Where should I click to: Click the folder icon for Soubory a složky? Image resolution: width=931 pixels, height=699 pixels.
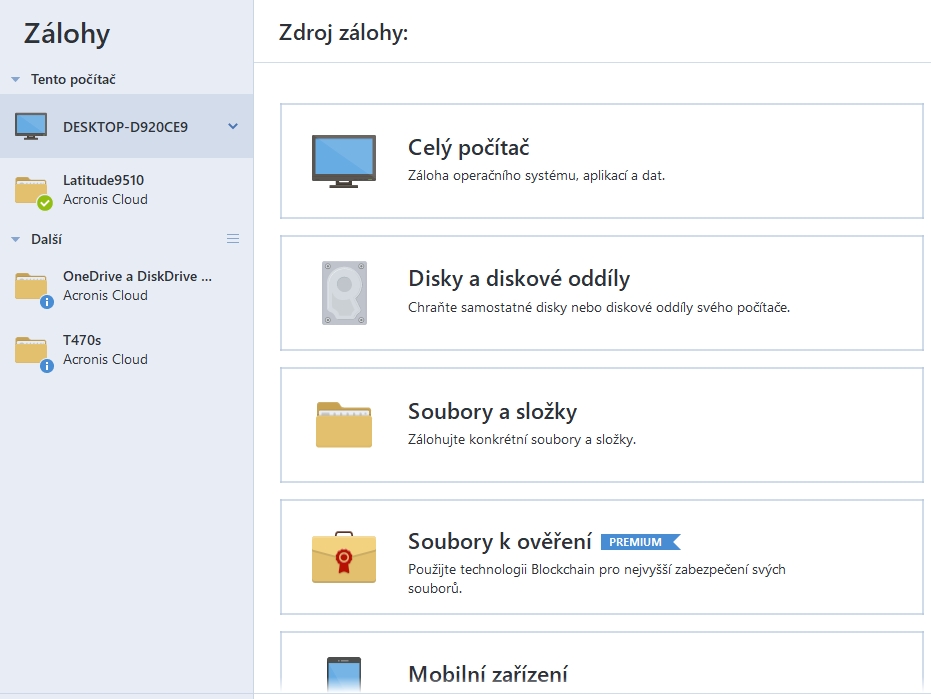click(x=344, y=425)
